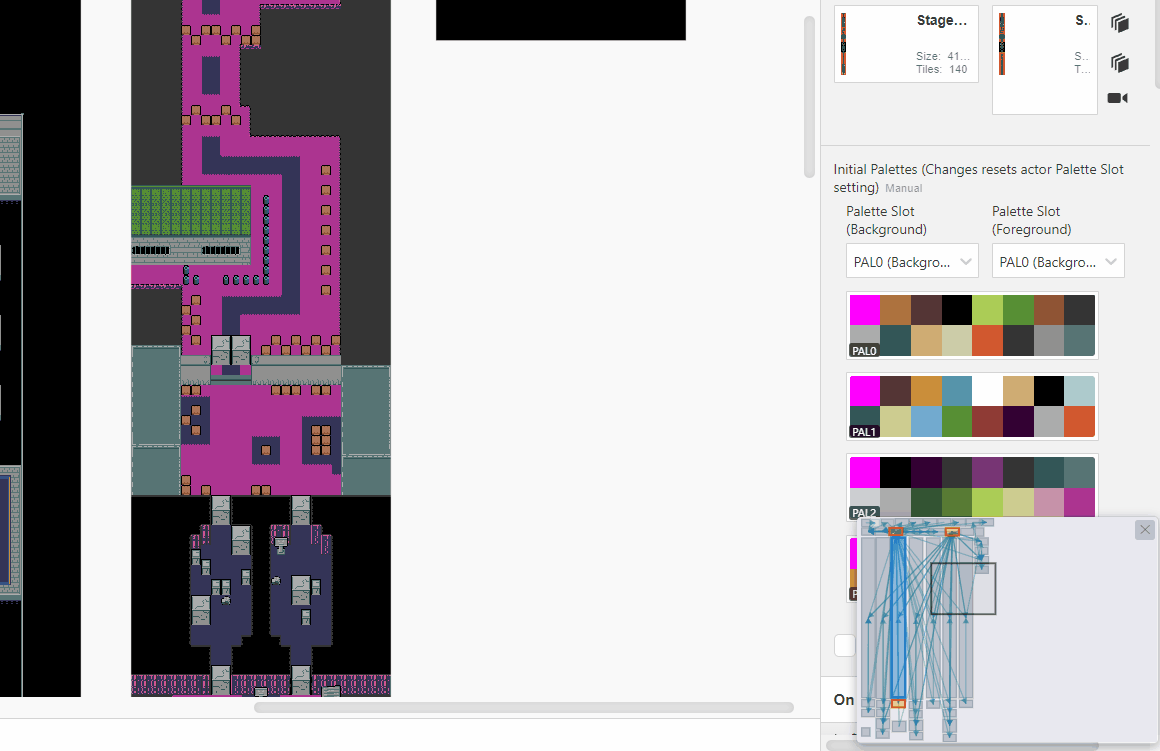Screen dimensions: 1160x751
Task: Click the green grass area on the map
Action: [x=190, y=211]
